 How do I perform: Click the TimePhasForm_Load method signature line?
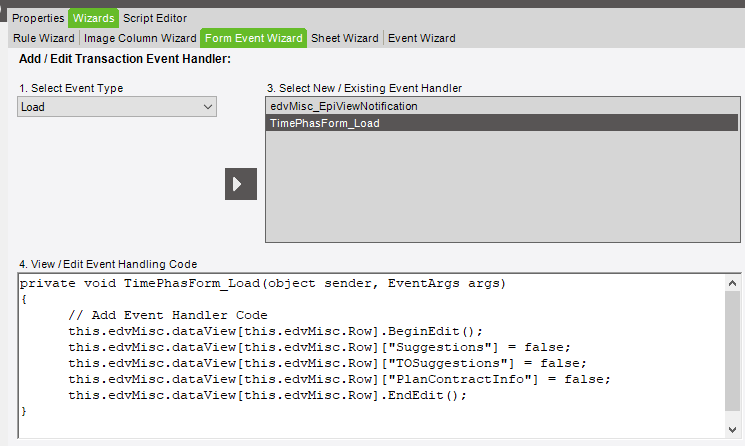263,284
